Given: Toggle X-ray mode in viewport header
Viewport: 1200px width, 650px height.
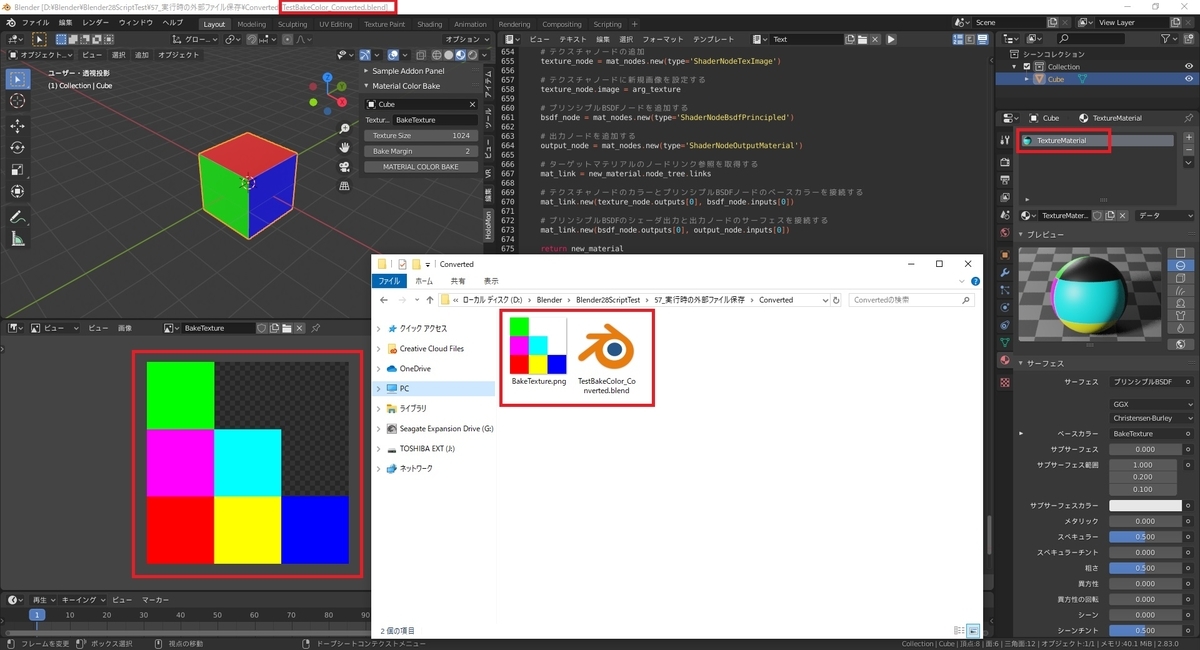Looking at the screenshot, I should [421, 55].
